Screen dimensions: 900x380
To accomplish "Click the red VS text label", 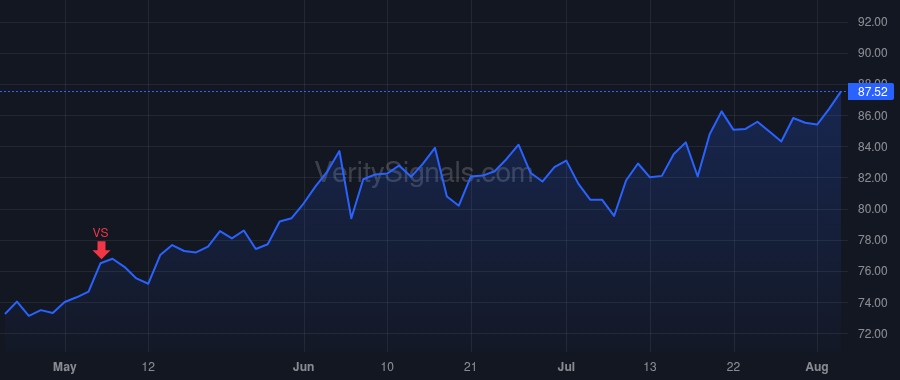I will 100,233.
